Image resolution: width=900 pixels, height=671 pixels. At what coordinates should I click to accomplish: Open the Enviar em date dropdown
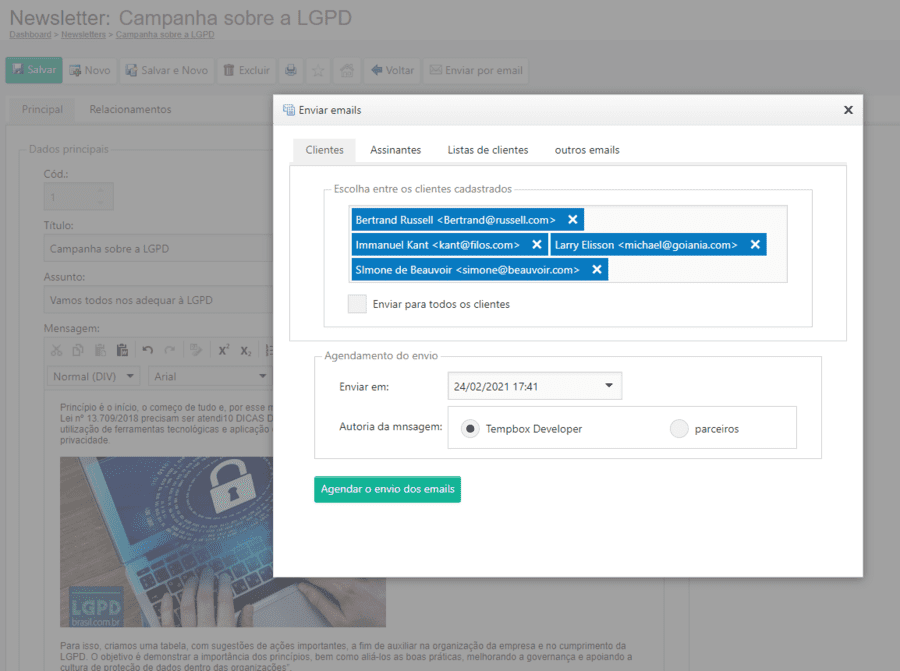[609, 386]
